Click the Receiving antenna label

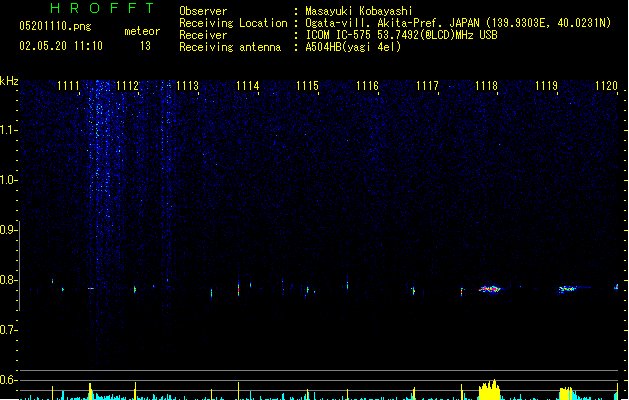[230, 47]
